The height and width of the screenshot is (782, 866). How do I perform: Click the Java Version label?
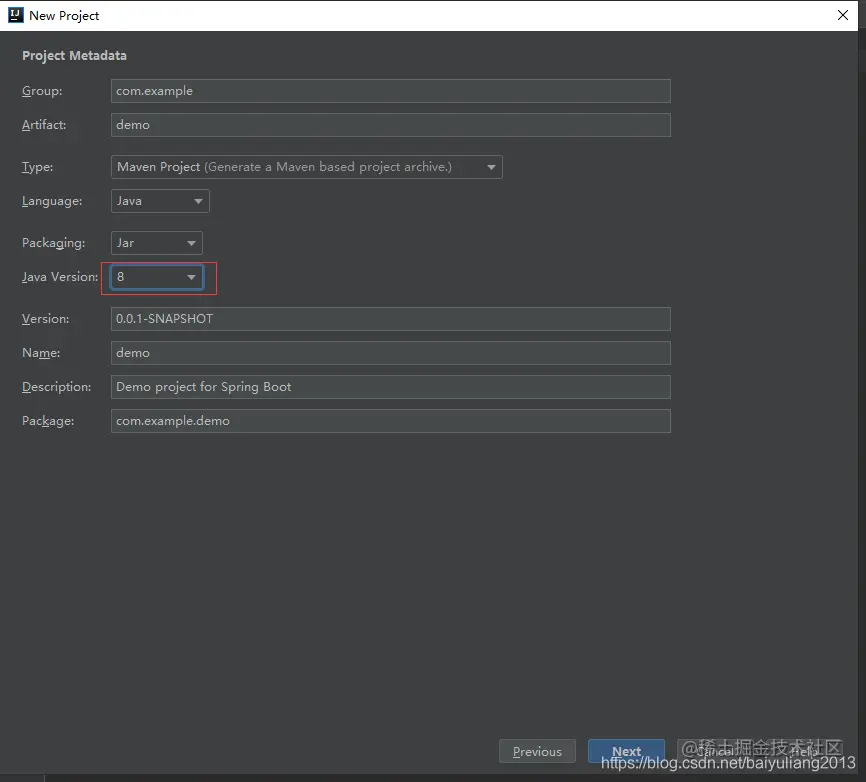coord(60,277)
